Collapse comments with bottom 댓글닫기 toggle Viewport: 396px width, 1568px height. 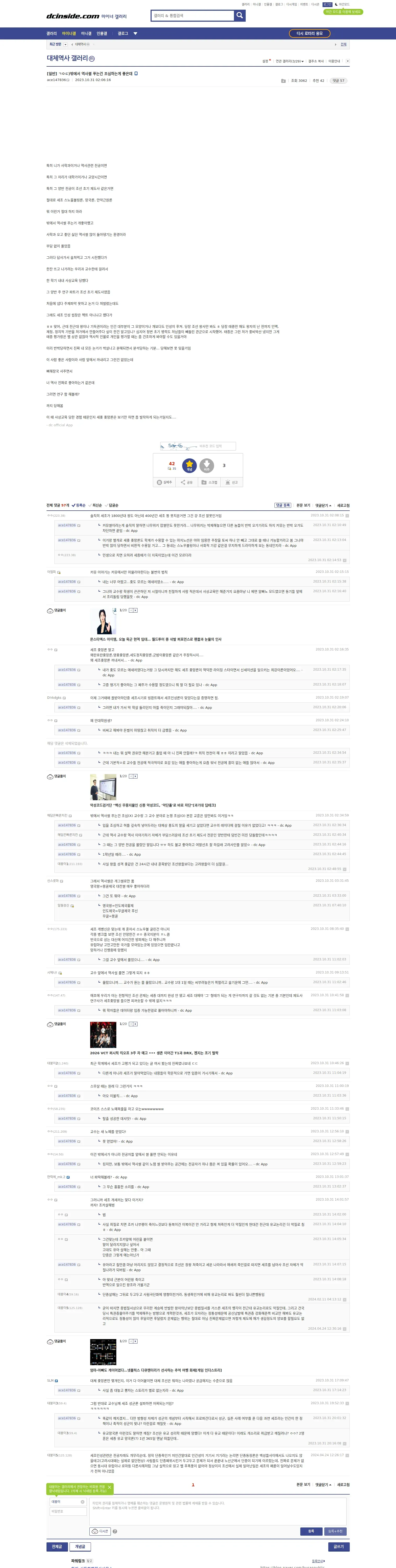click(324, 1485)
